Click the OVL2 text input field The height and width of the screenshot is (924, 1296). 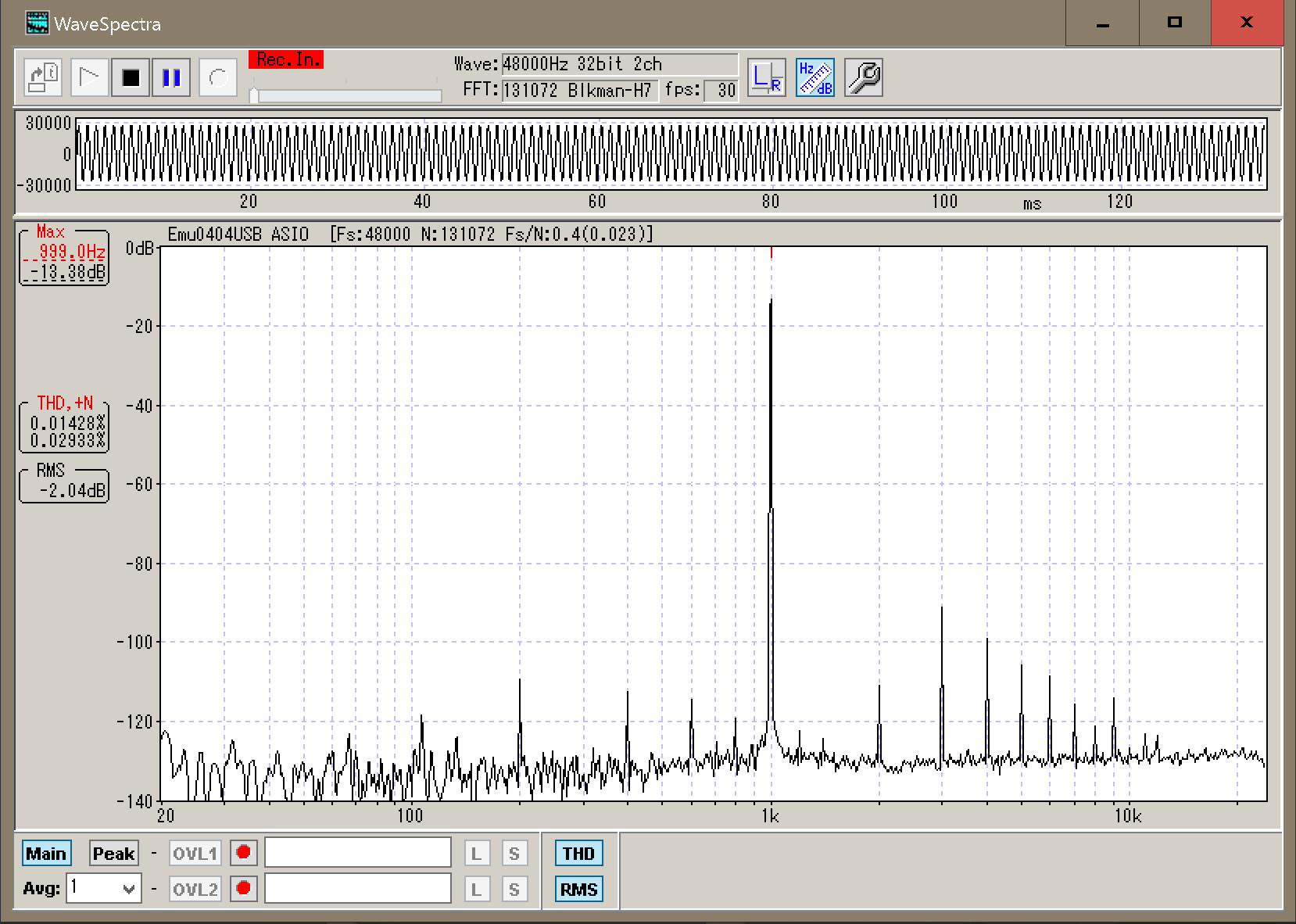pos(358,889)
